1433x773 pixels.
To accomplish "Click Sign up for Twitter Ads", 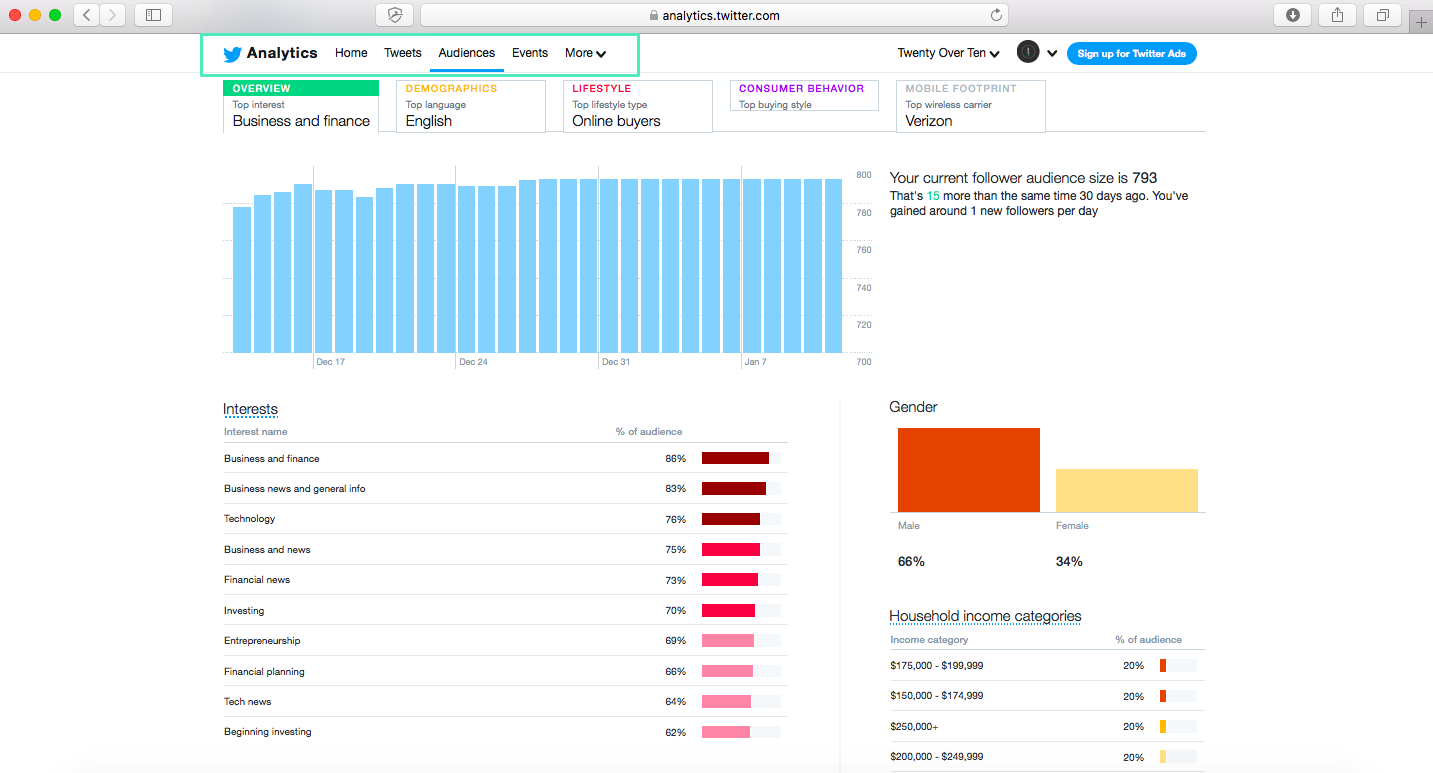I will click(x=1131, y=54).
